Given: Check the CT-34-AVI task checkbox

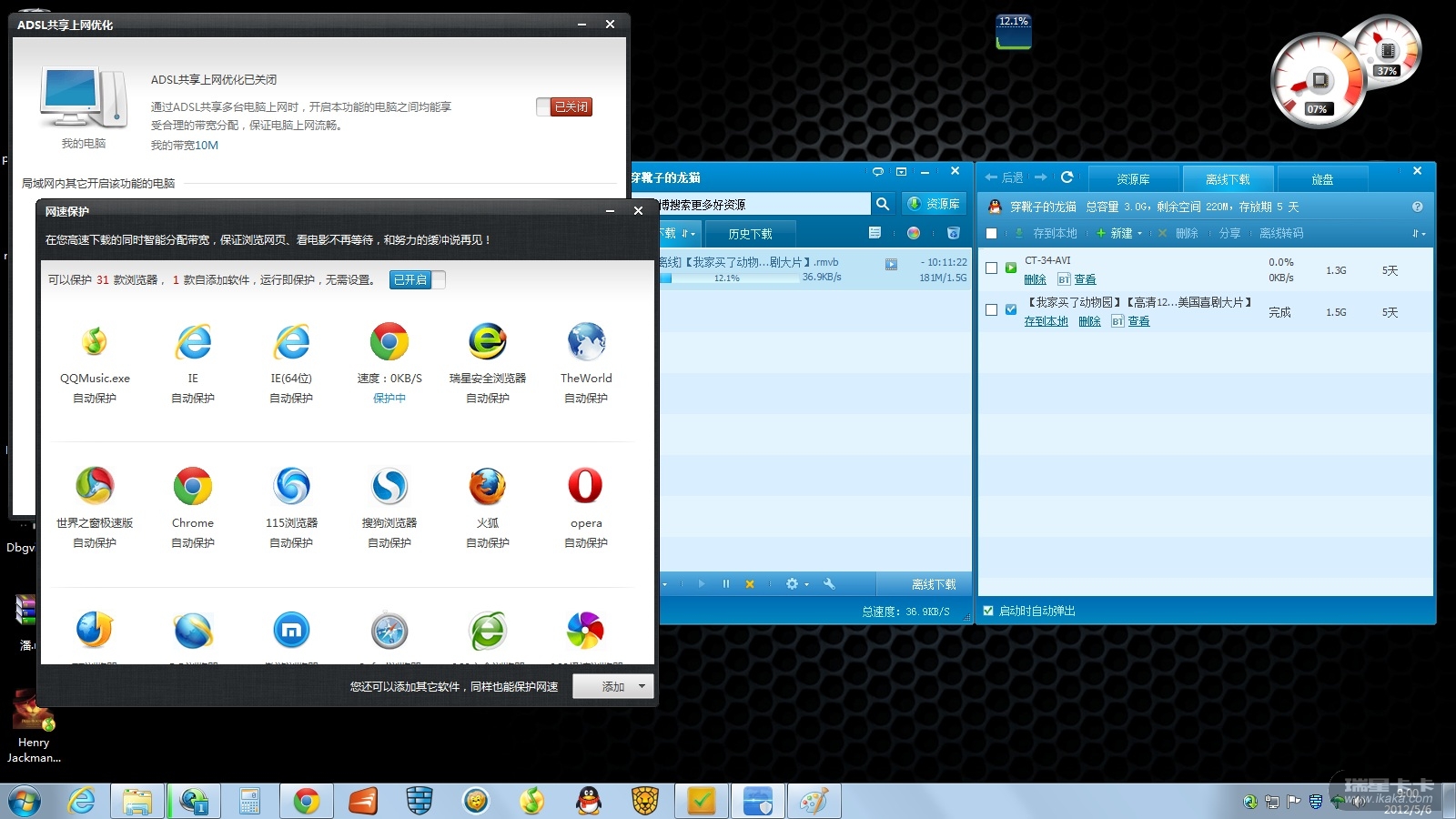Looking at the screenshot, I should tap(991, 268).
